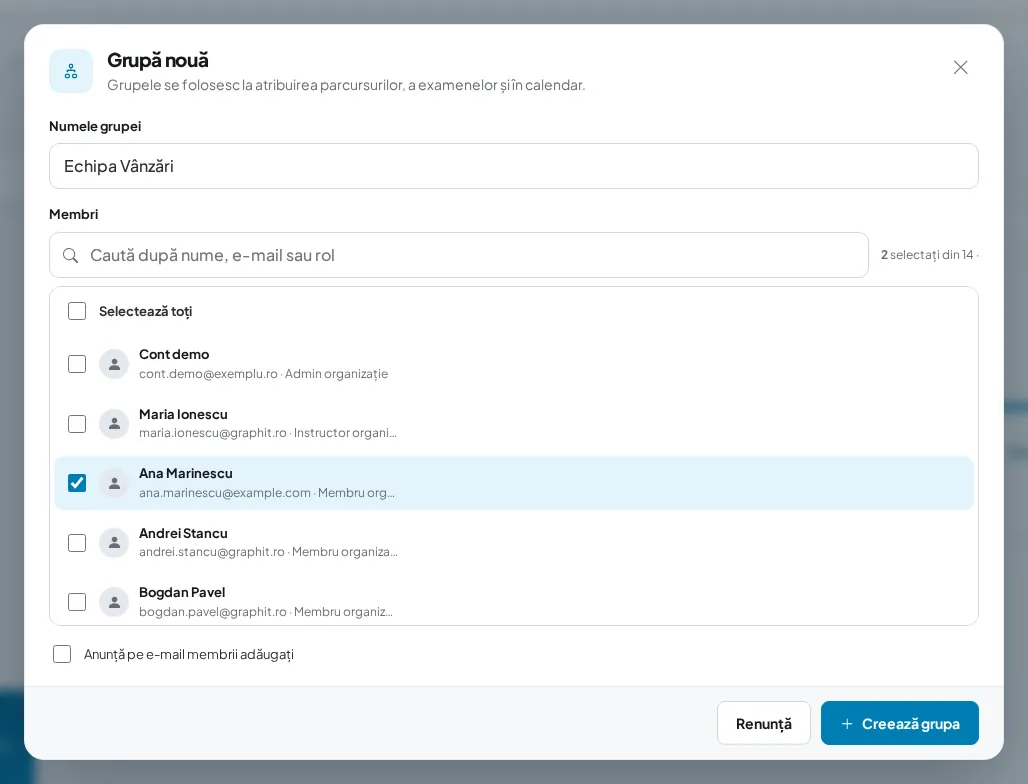This screenshot has width=1028, height=784.
Task: Click the name Ana Marinescu
Action: (186, 473)
